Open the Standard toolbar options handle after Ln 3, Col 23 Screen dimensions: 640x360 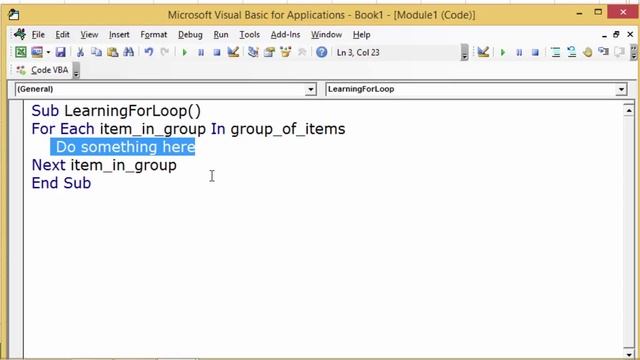click(464, 52)
